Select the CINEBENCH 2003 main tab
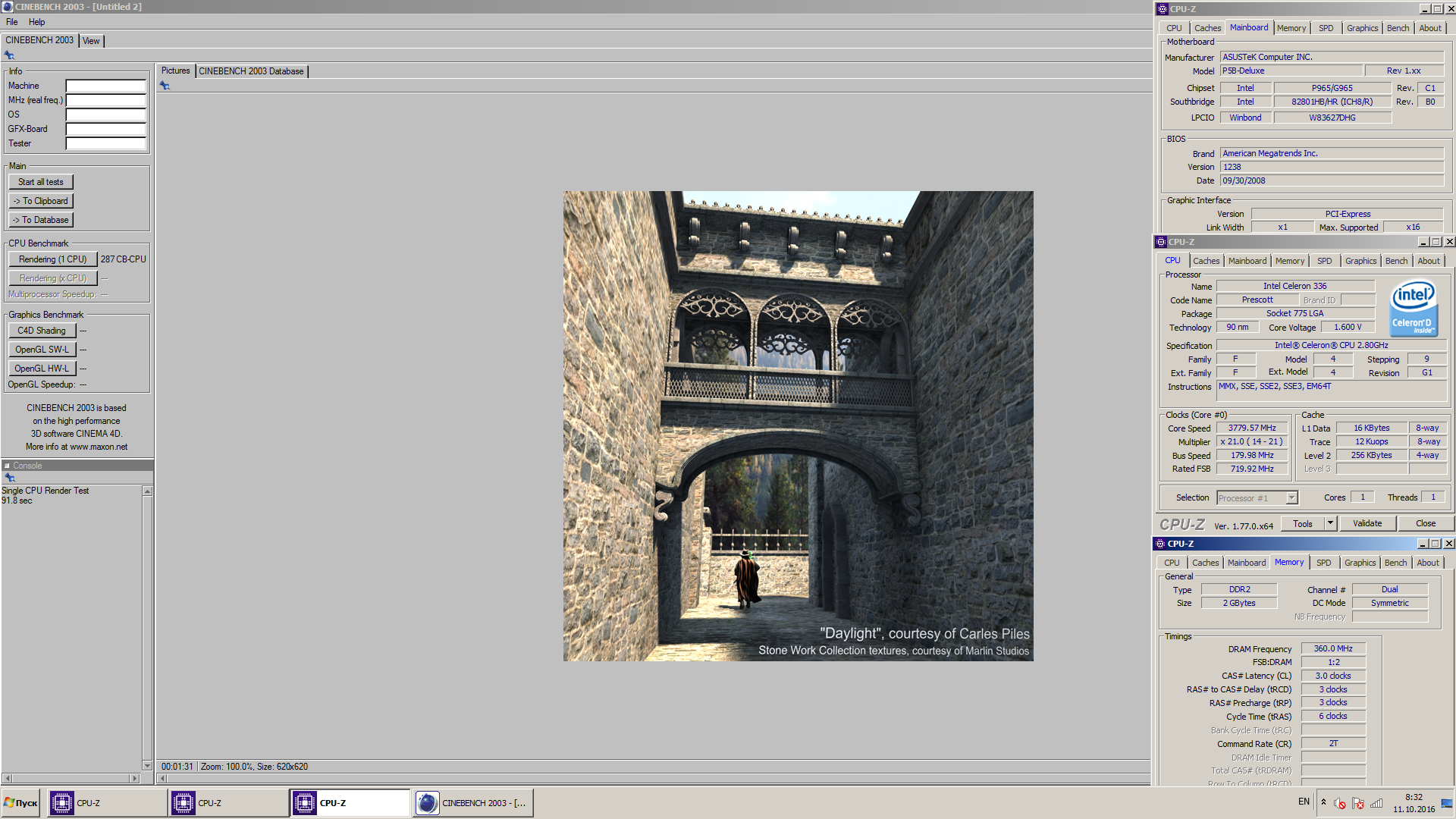 click(39, 40)
